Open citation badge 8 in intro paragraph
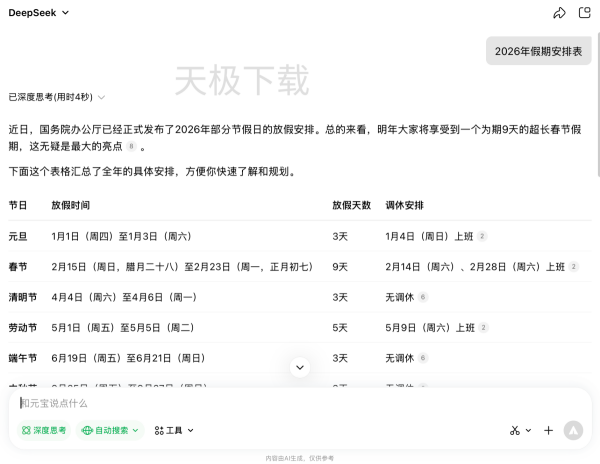 tap(131, 146)
